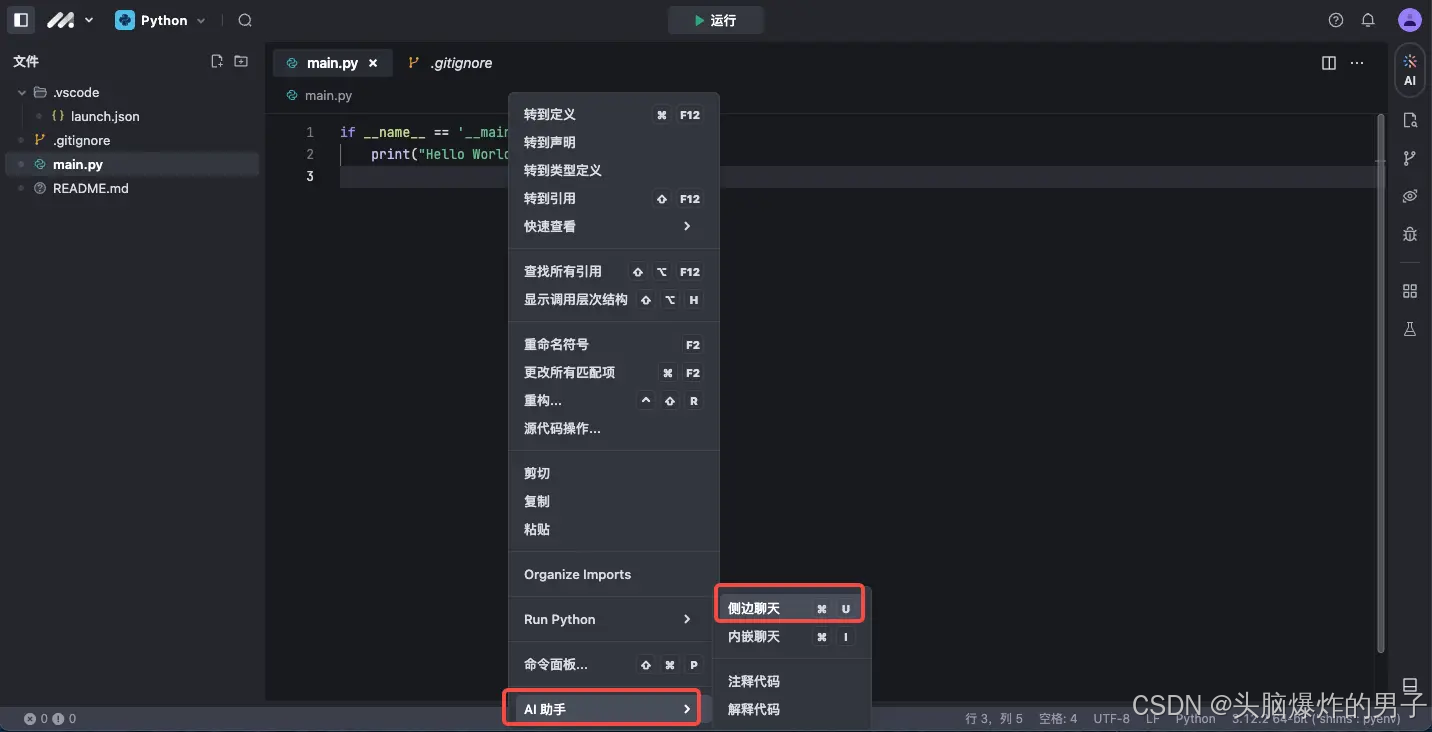Collapse the .vscode folder

(x=22, y=92)
